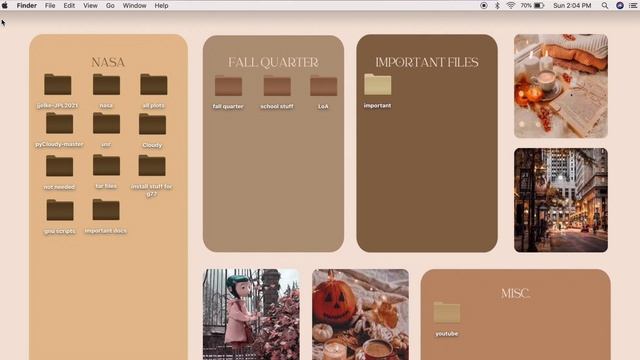Open Notification Center list icon
The image size is (640, 360).
(633, 5)
